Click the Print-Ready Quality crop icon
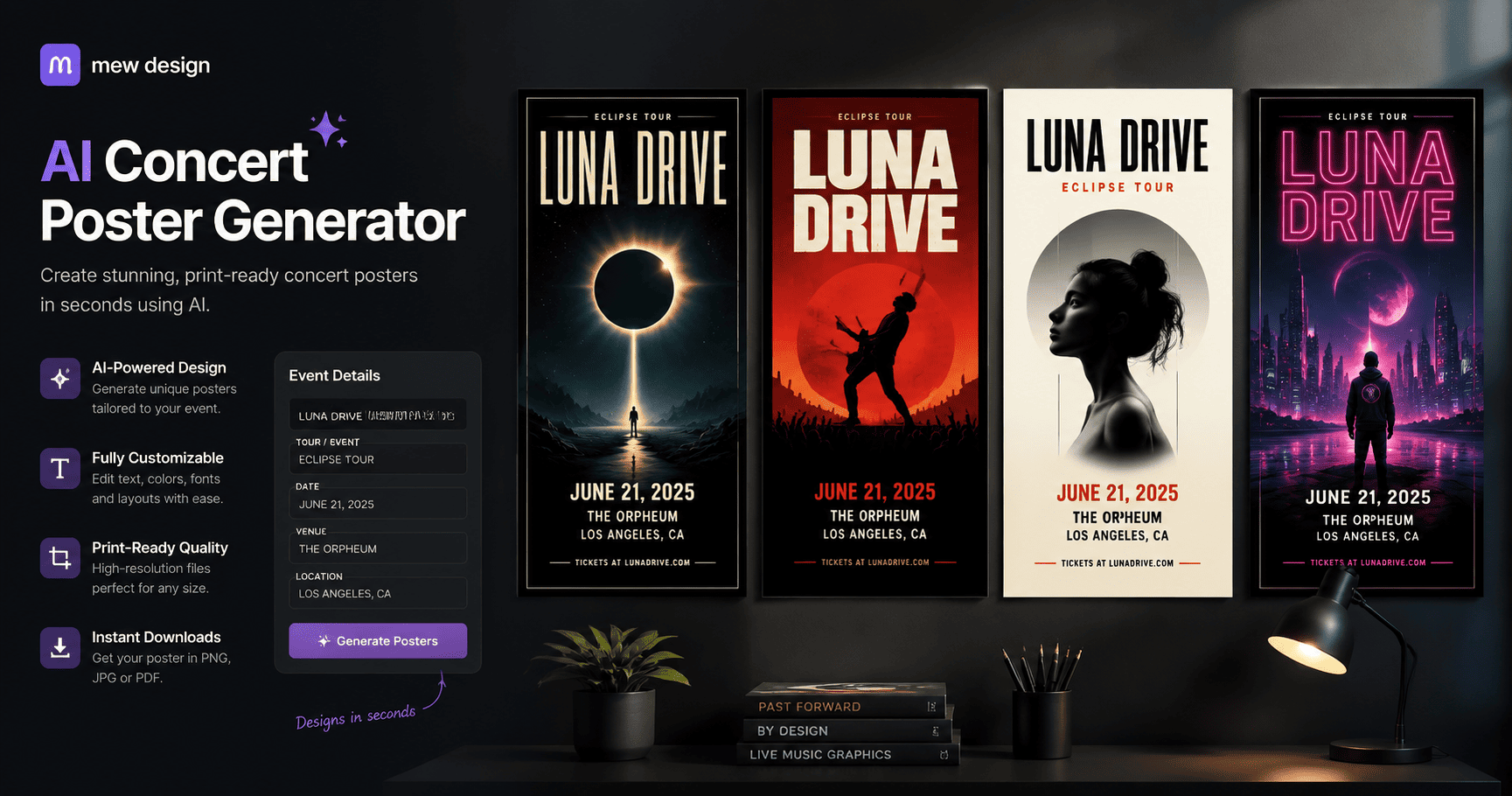 pos(60,558)
